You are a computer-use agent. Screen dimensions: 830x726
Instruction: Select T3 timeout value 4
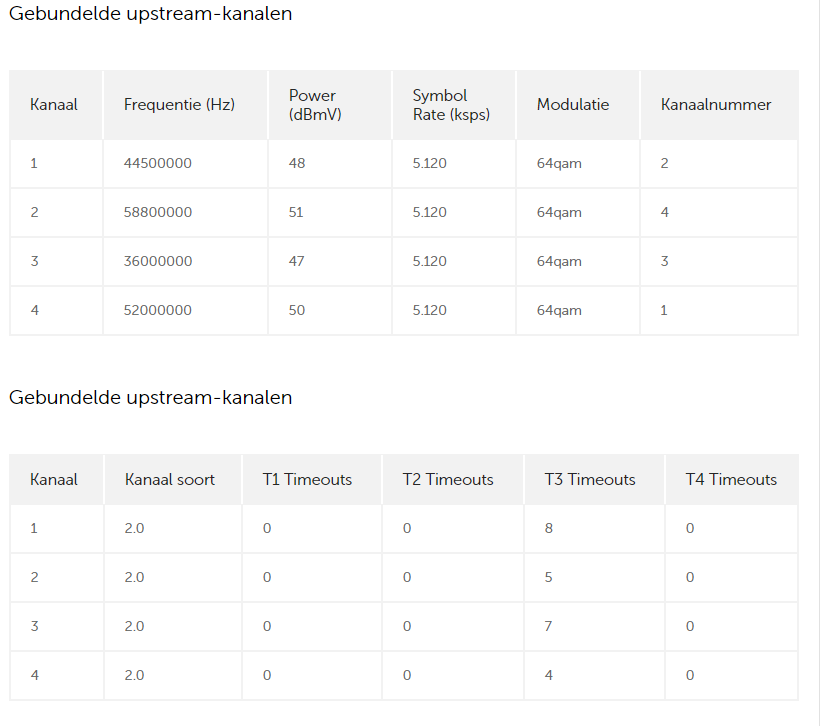pos(548,675)
